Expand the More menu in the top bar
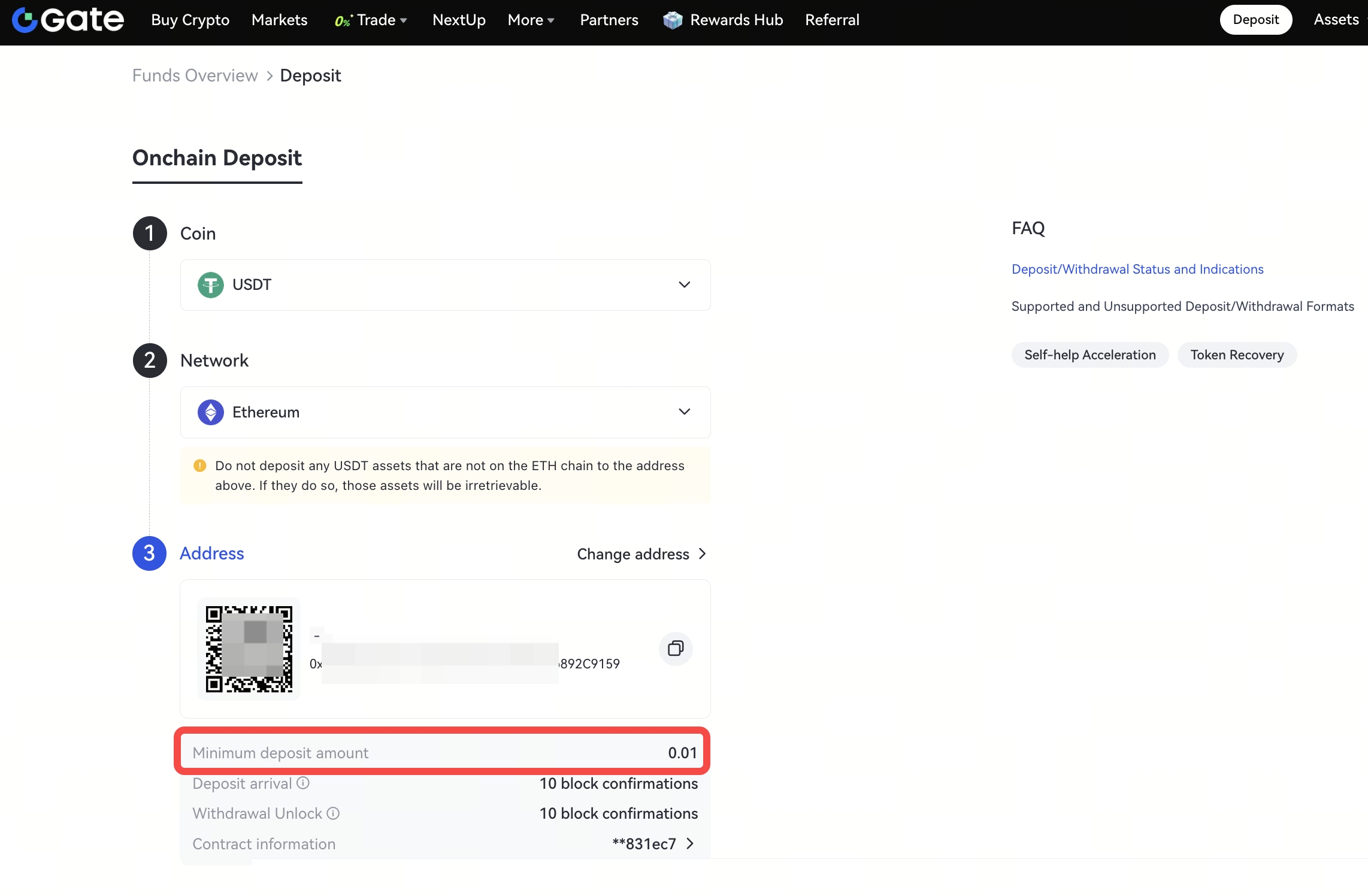The image size is (1368, 896). (531, 20)
